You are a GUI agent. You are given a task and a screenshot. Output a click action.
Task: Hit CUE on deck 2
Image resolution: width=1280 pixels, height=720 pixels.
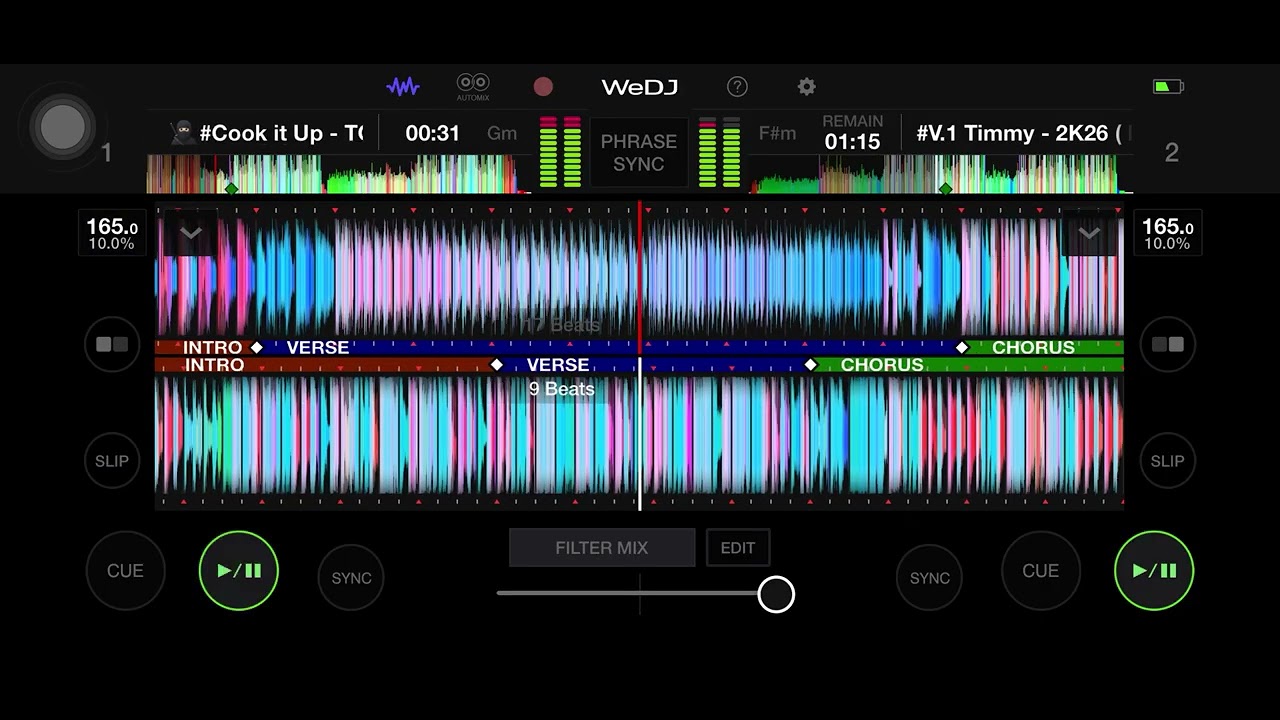pyautogui.click(x=1040, y=571)
